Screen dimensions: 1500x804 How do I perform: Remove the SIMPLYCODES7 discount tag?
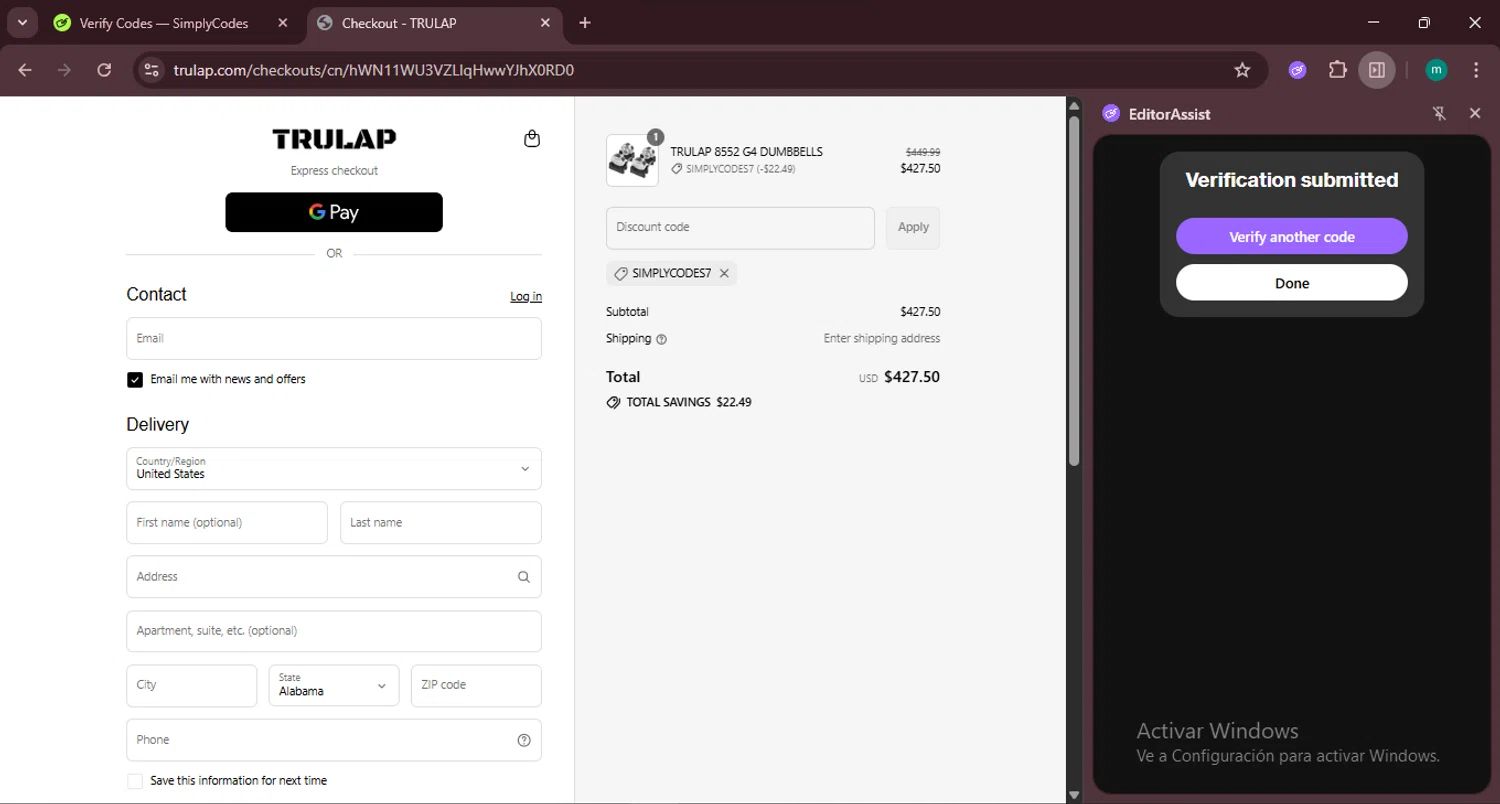point(724,273)
